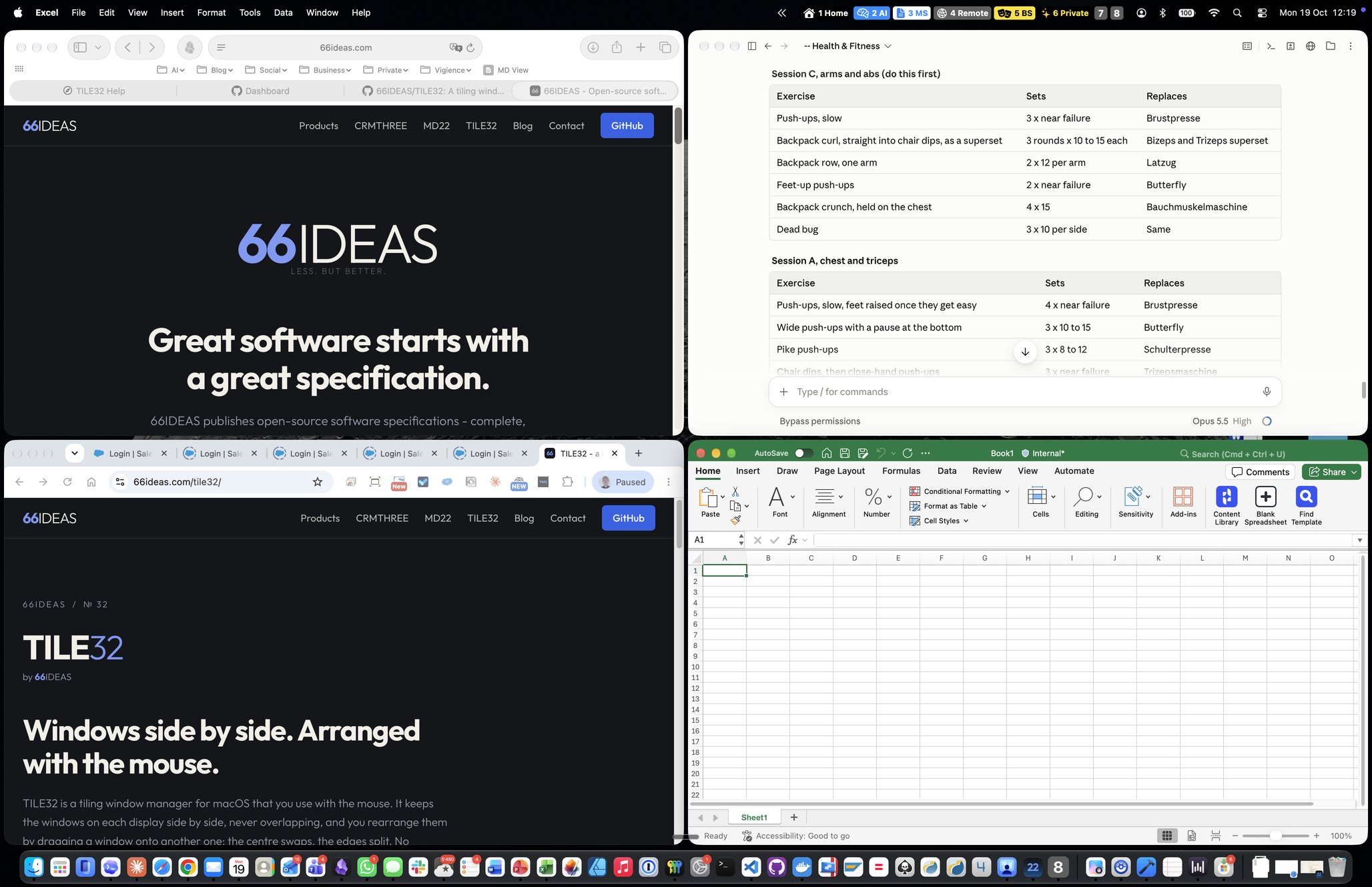Open the Cell Styles dropdown
Viewport: 1372px width, 887px height.
[939, 521]
